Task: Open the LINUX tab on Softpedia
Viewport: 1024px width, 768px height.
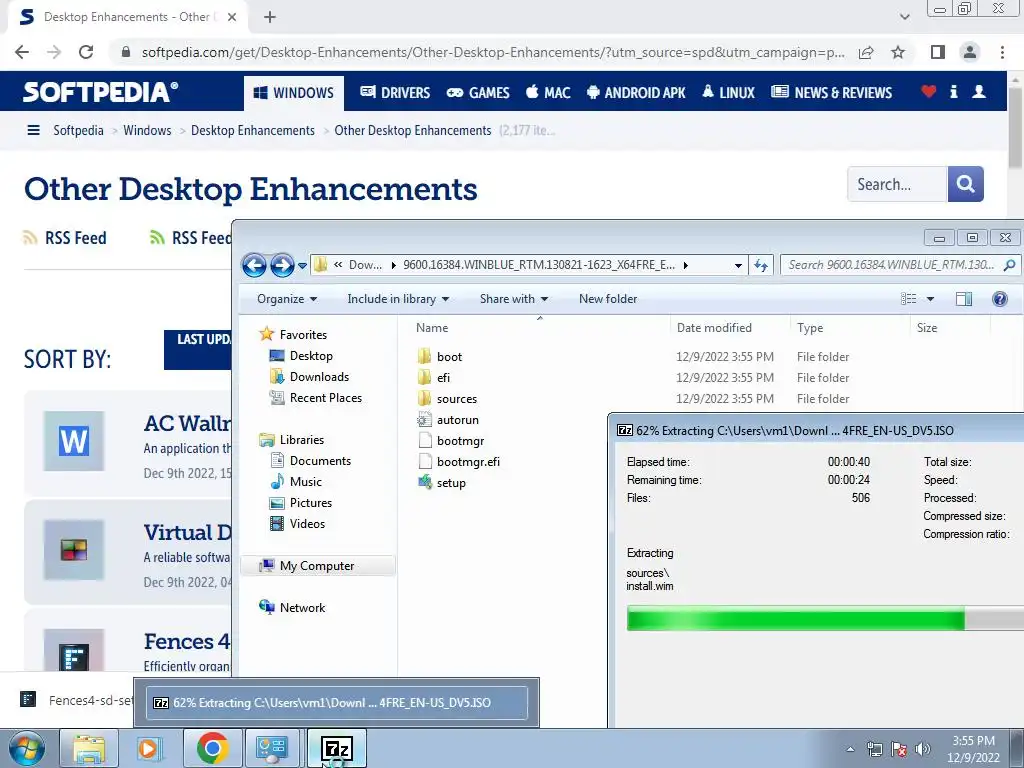Action: click(728, 93)
